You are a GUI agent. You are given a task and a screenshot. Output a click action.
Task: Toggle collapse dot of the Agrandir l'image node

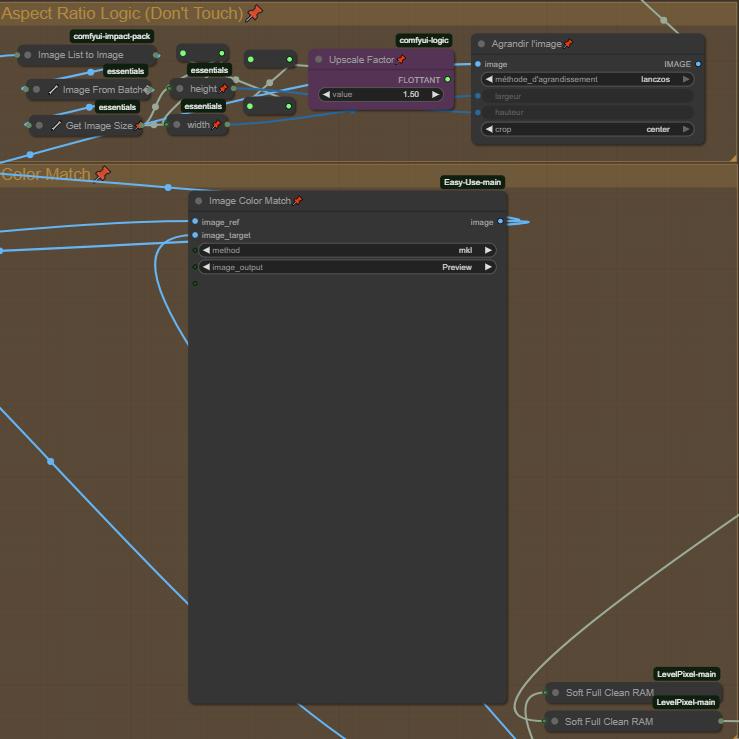pyautogui.click(x=481, y=44)
